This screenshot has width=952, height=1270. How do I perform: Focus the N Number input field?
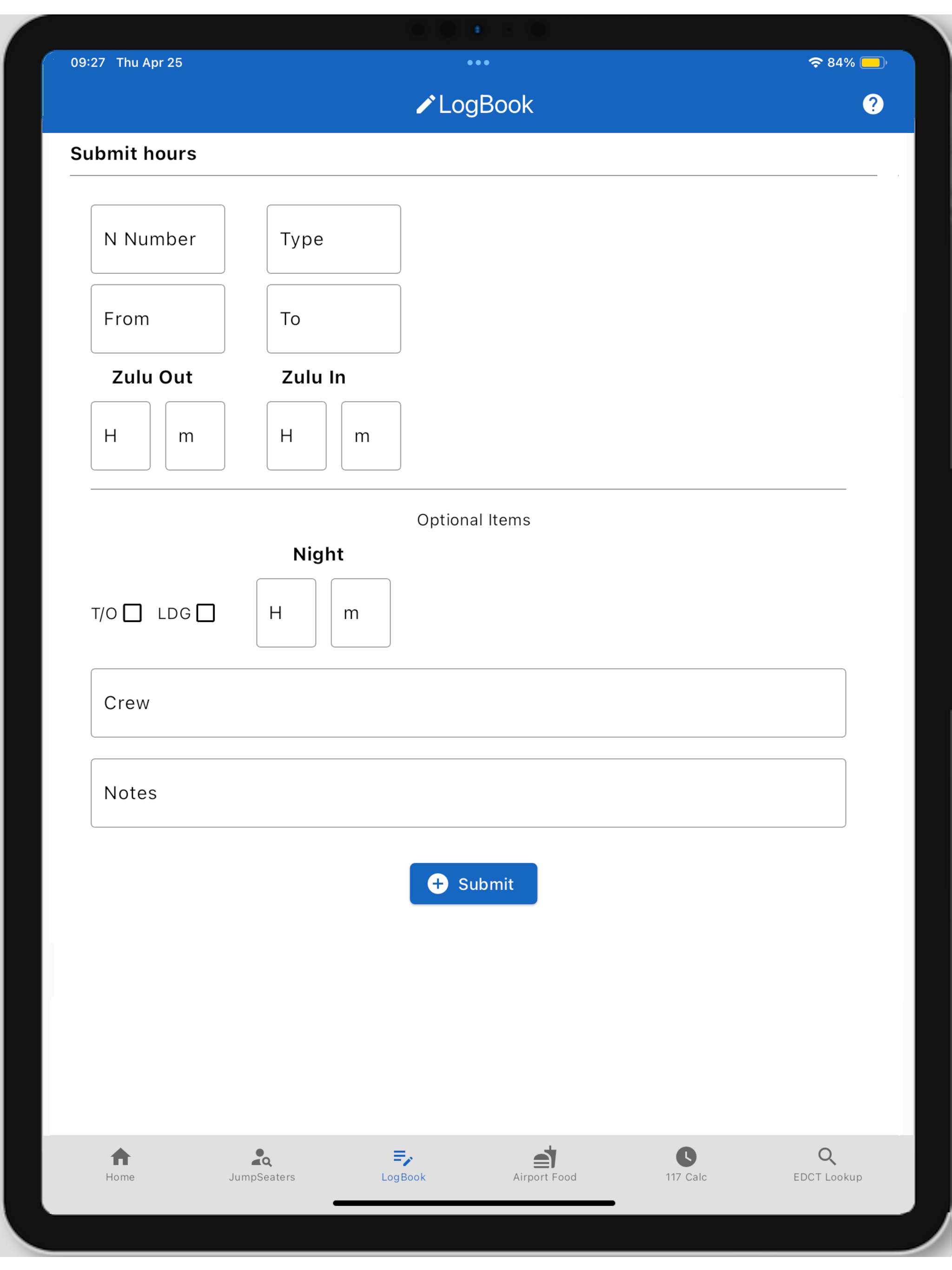[x=158, y=239]
